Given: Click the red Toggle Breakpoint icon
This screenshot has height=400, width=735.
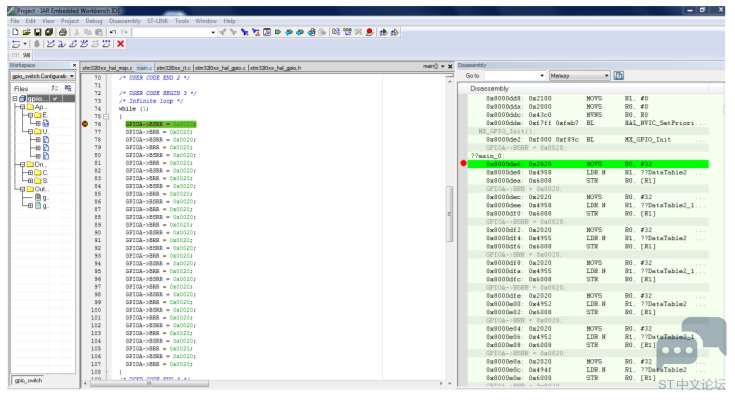Looking at the screenshot, I should pyautogui.click(x=369, y=32).
